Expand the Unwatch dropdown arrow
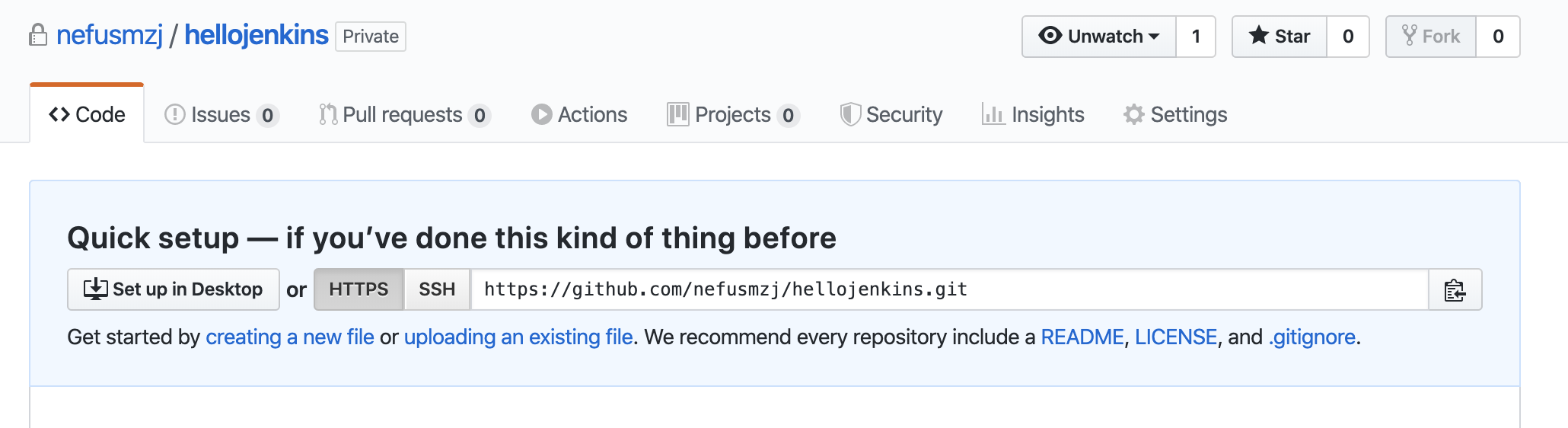The height and width of the screenshot is (428, 1568). tap(1154, 37)
